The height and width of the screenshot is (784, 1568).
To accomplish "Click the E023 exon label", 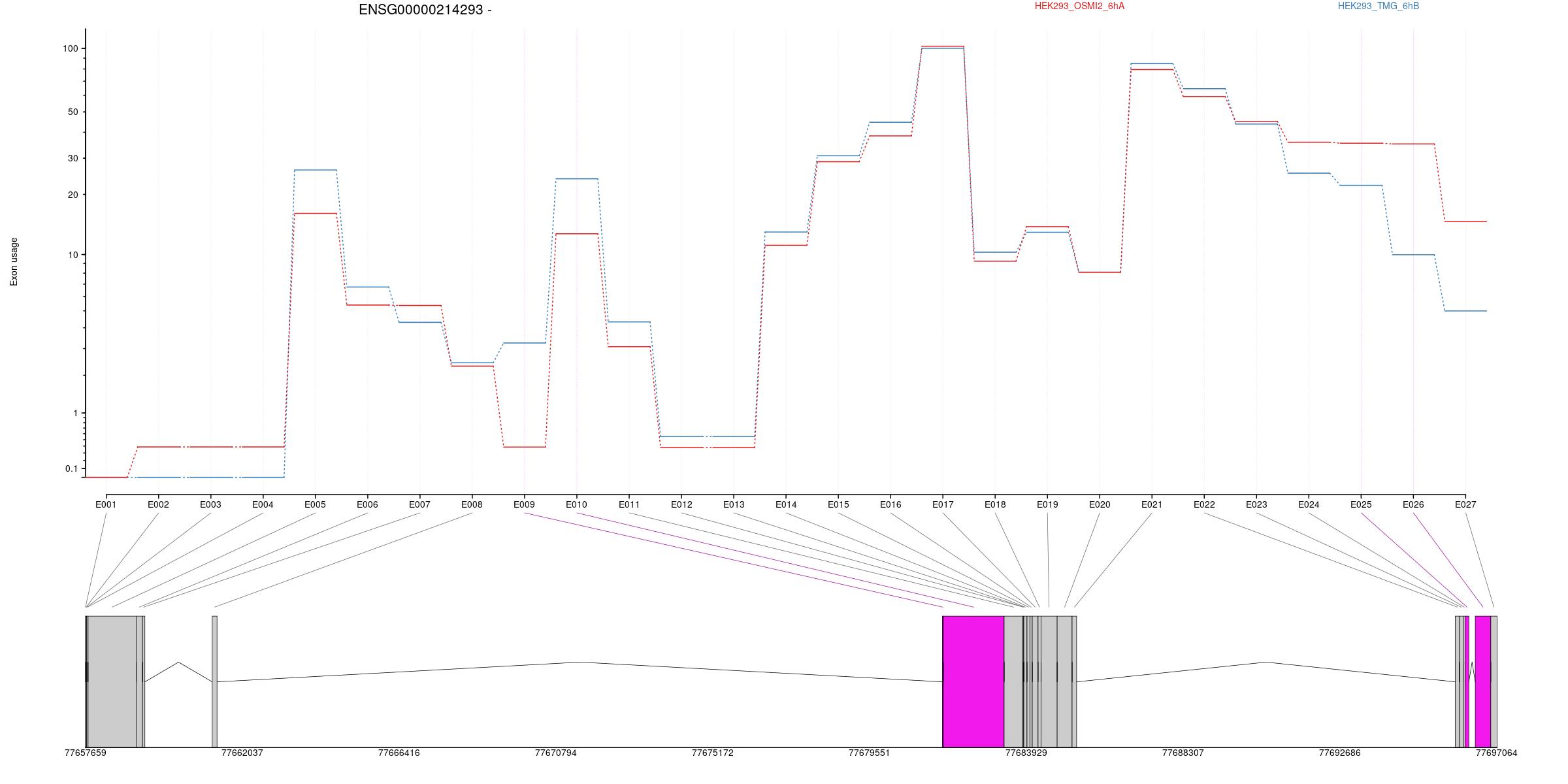I will (x=1256, y=504).
